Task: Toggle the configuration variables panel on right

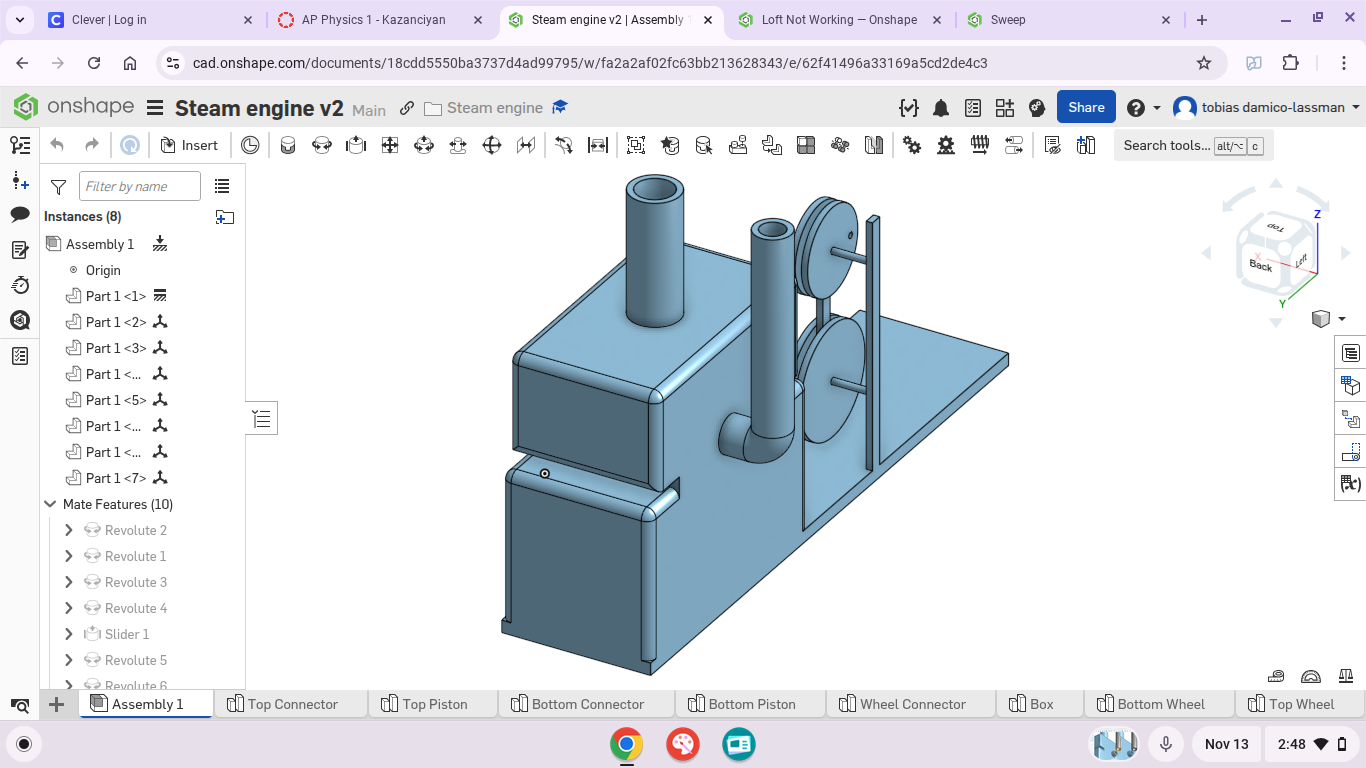Action: click(x=1351, y=484)
